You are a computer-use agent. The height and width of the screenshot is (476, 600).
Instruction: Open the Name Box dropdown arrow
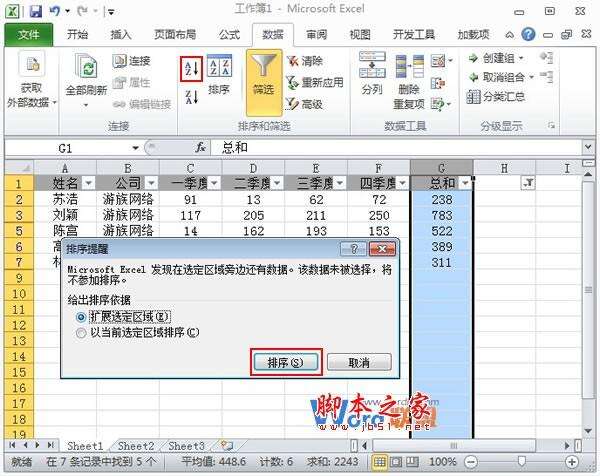point(135,148)
